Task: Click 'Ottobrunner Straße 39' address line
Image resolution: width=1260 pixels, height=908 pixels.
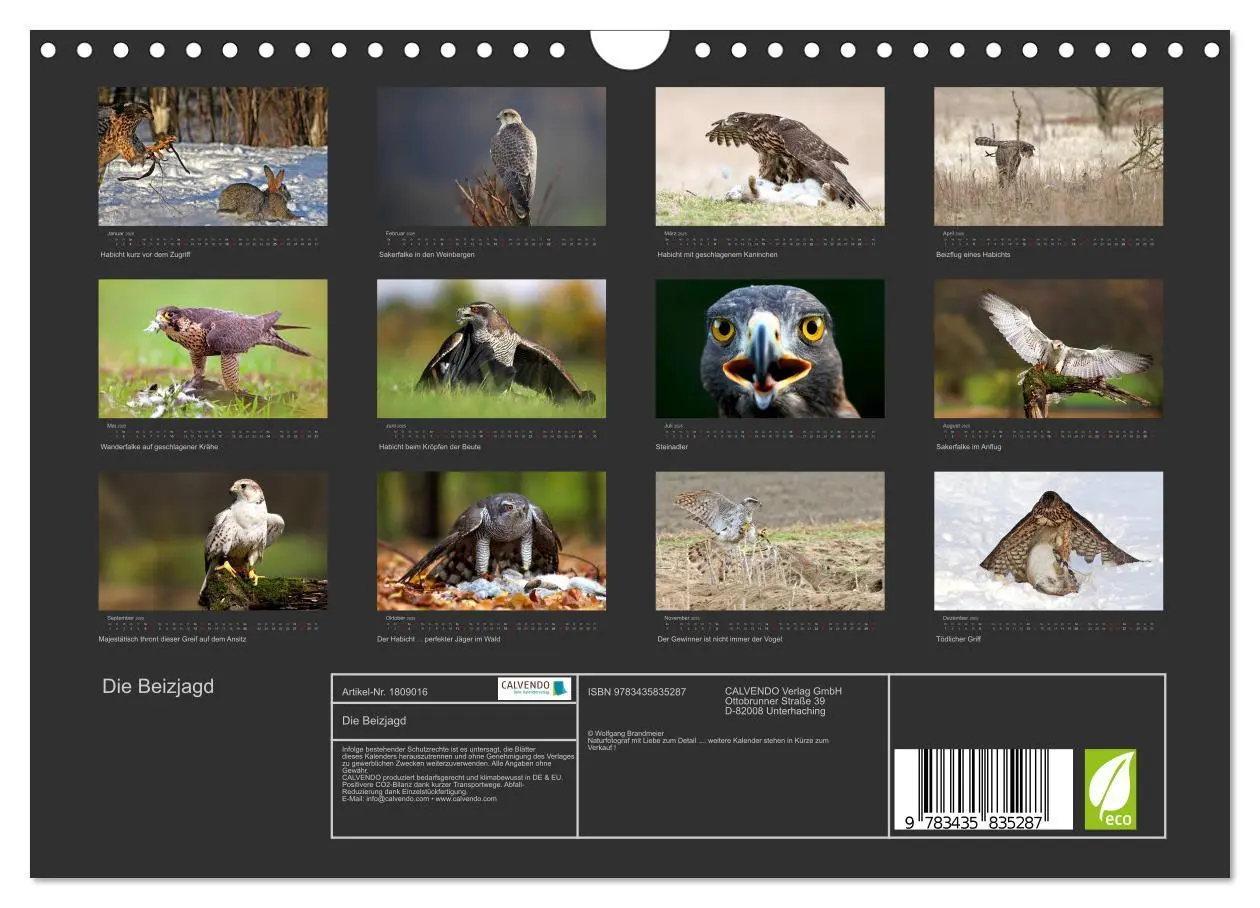Action: tap(775, 701)
